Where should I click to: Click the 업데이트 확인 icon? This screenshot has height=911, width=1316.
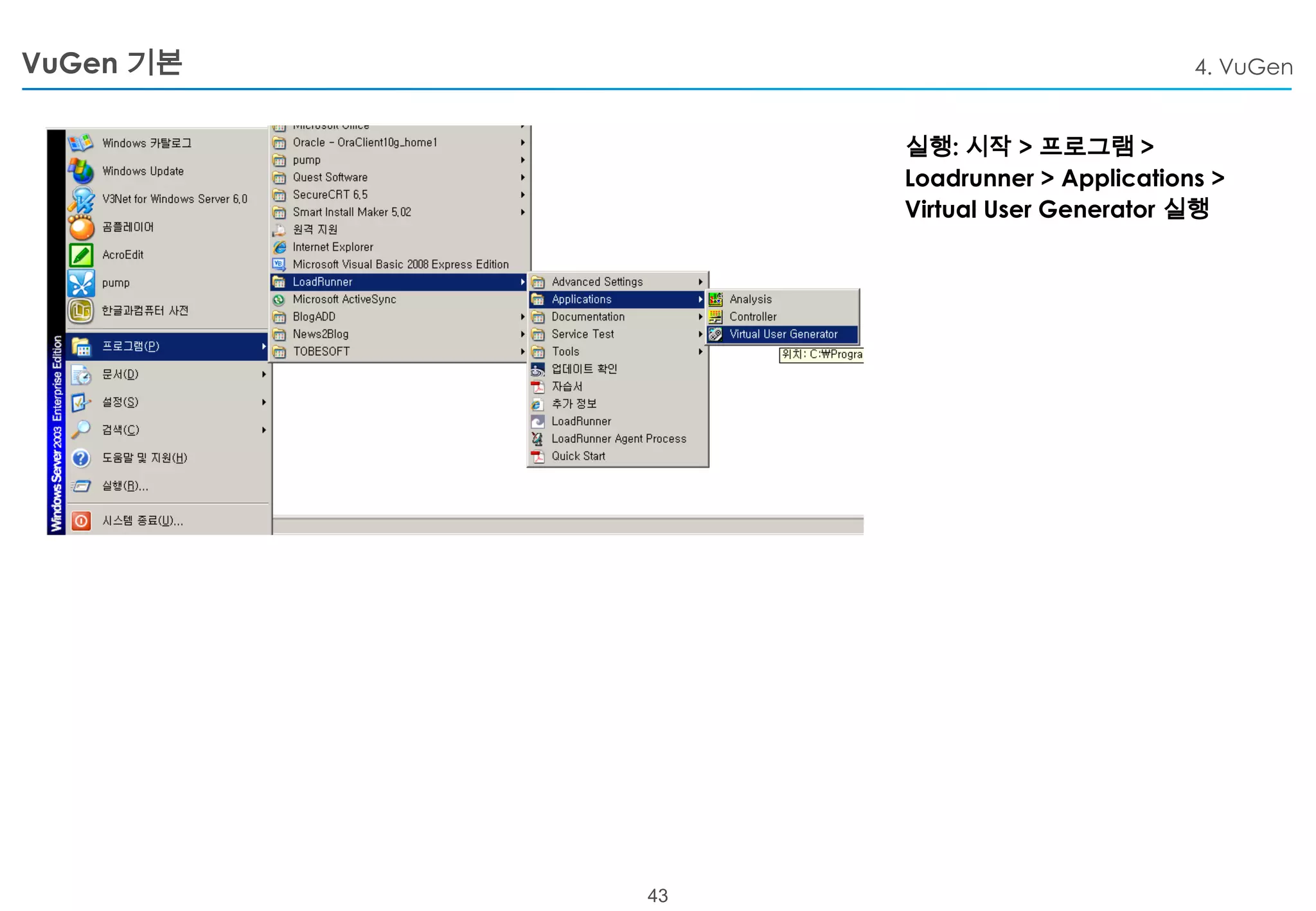pyautogui.click(x=538, y=369)
